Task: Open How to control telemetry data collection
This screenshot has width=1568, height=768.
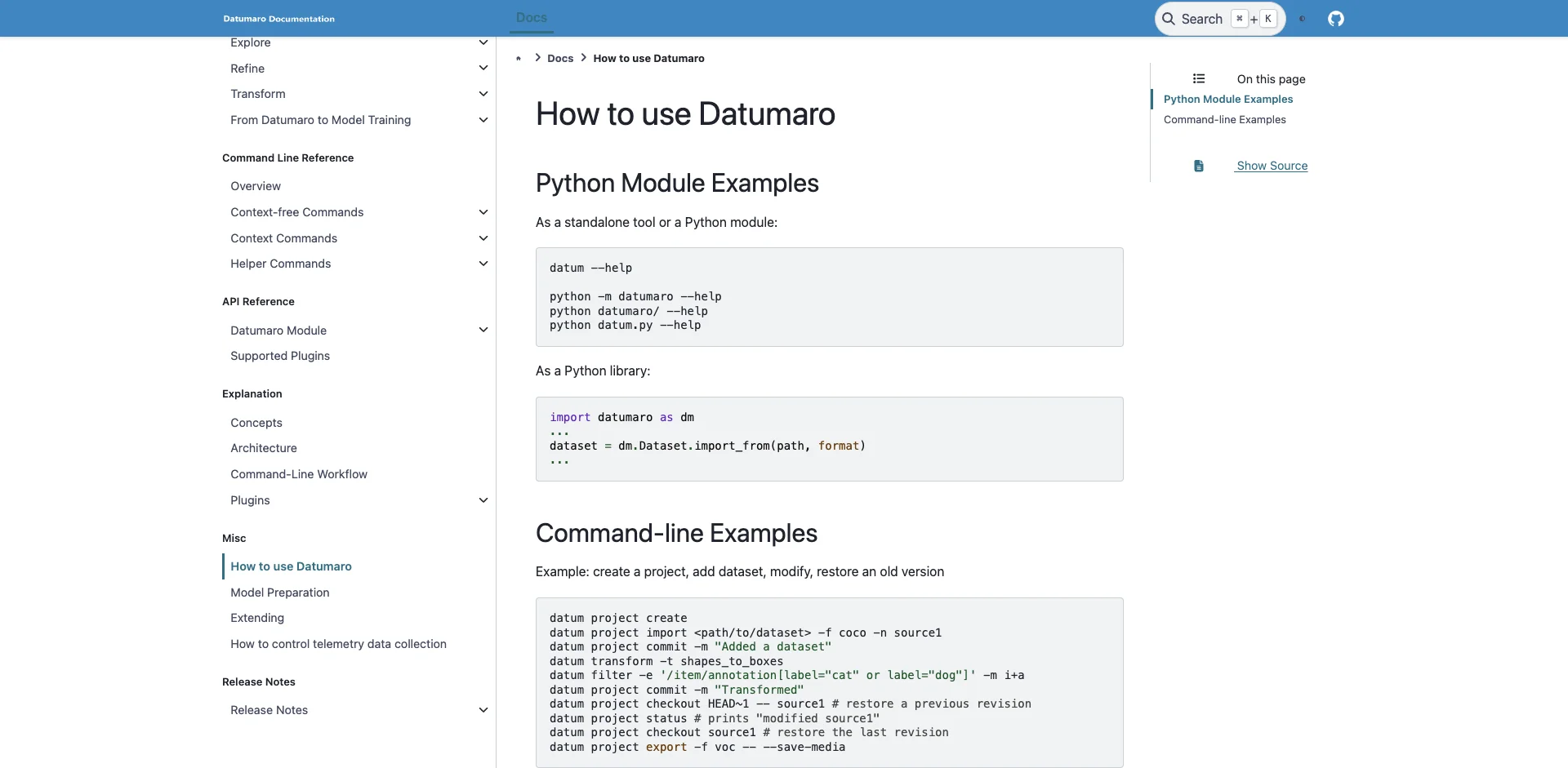Action: pyautogui.click(x=338, y=644)
